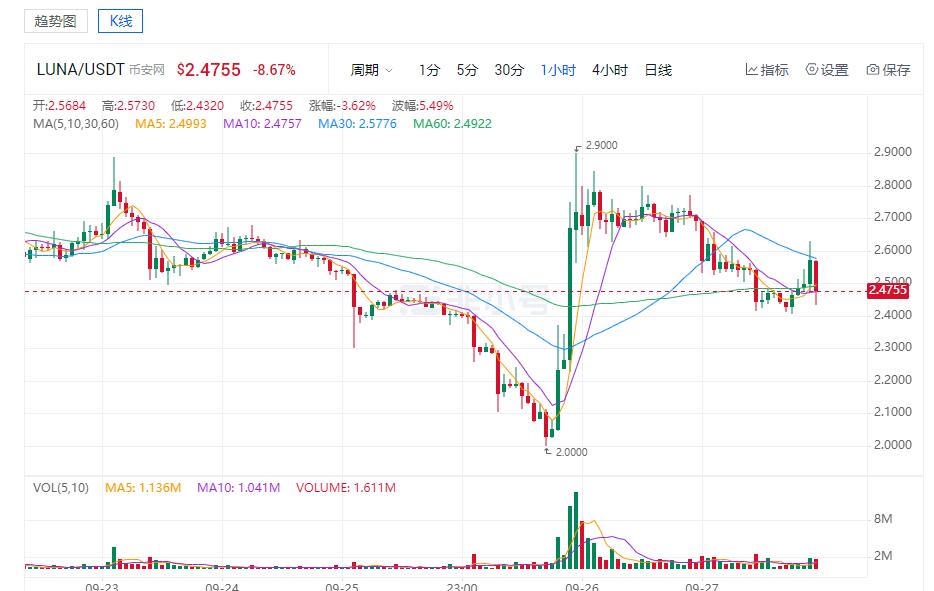Switch to the 日线 daily timeframe

658,70
